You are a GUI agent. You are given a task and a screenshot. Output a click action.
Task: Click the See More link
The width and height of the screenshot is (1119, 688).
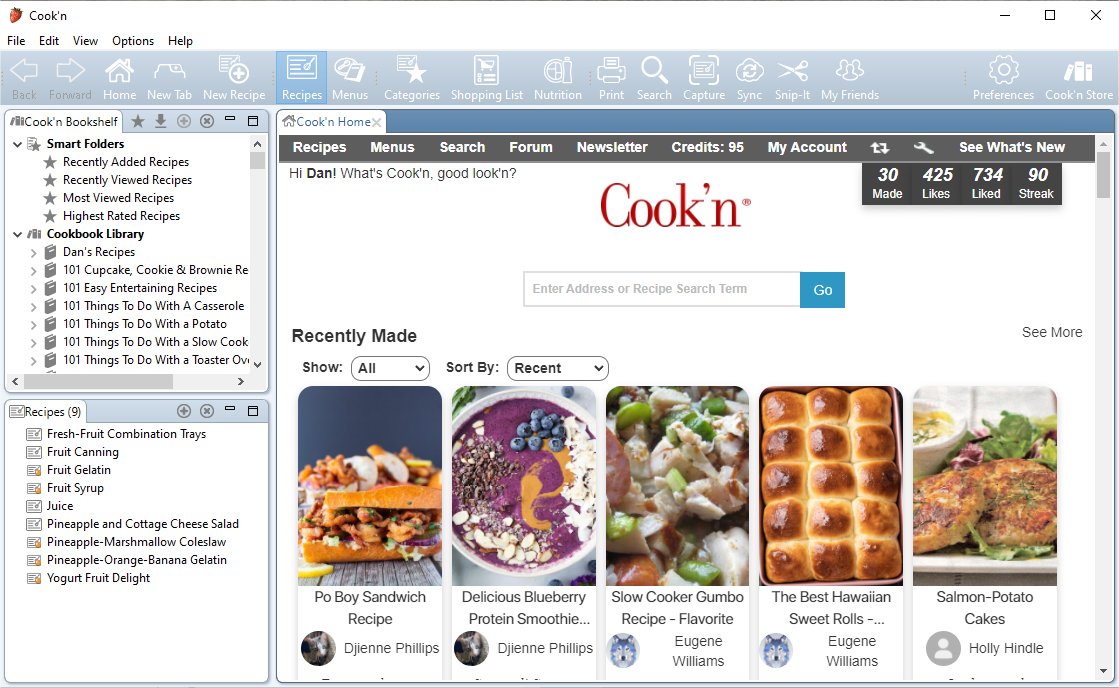coord(1051,332)
